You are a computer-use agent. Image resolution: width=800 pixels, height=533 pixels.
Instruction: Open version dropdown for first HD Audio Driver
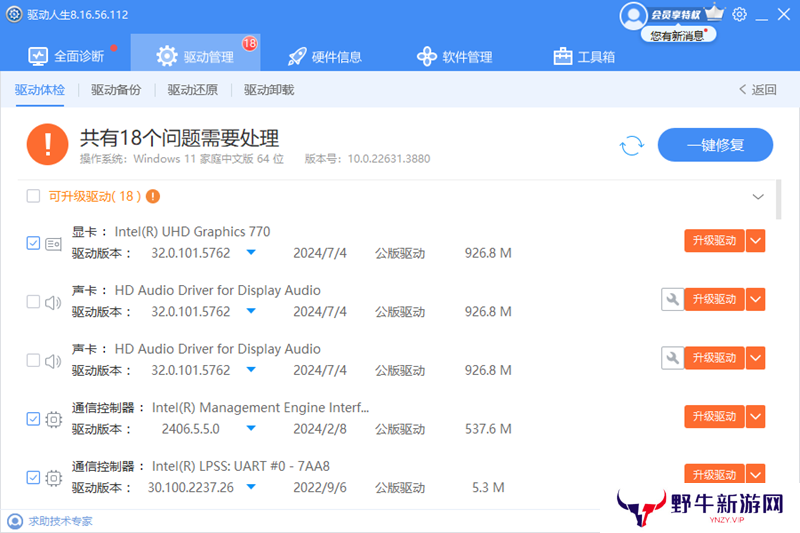251,311
